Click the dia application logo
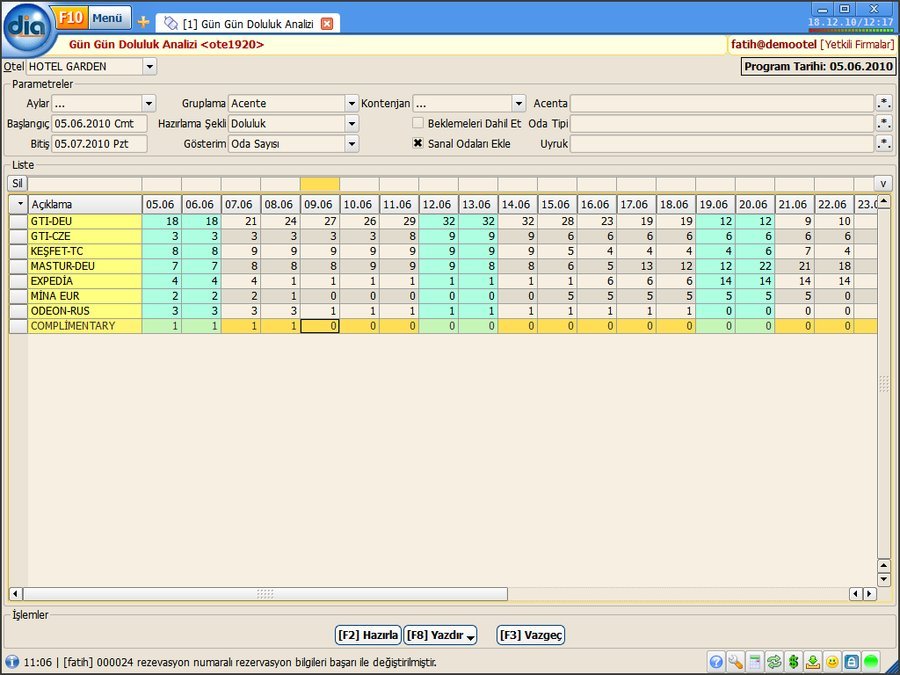 [28, 28]
